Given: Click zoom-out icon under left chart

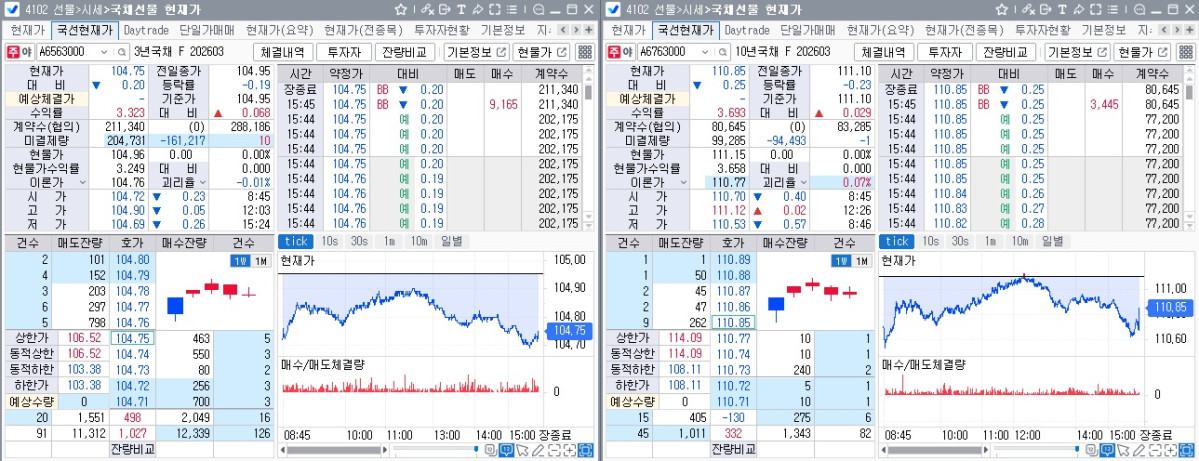Looking at the screenshot, I should coord(554,450).
